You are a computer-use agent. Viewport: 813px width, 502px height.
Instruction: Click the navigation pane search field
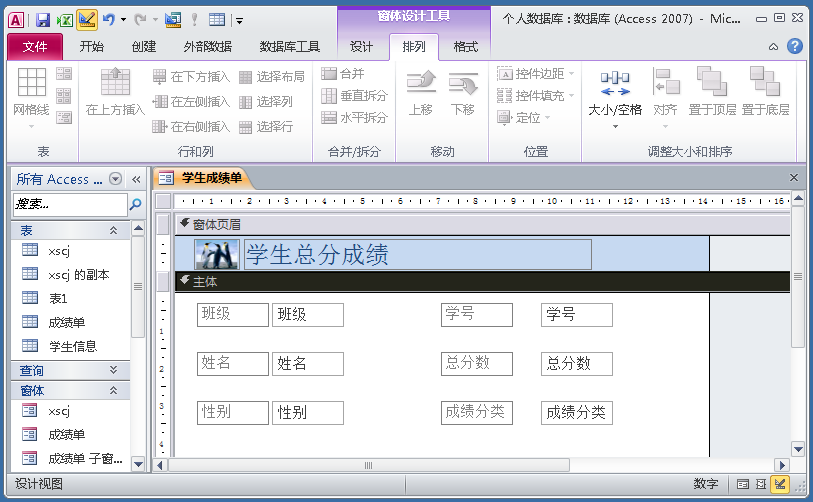click(x=69, y=204)
